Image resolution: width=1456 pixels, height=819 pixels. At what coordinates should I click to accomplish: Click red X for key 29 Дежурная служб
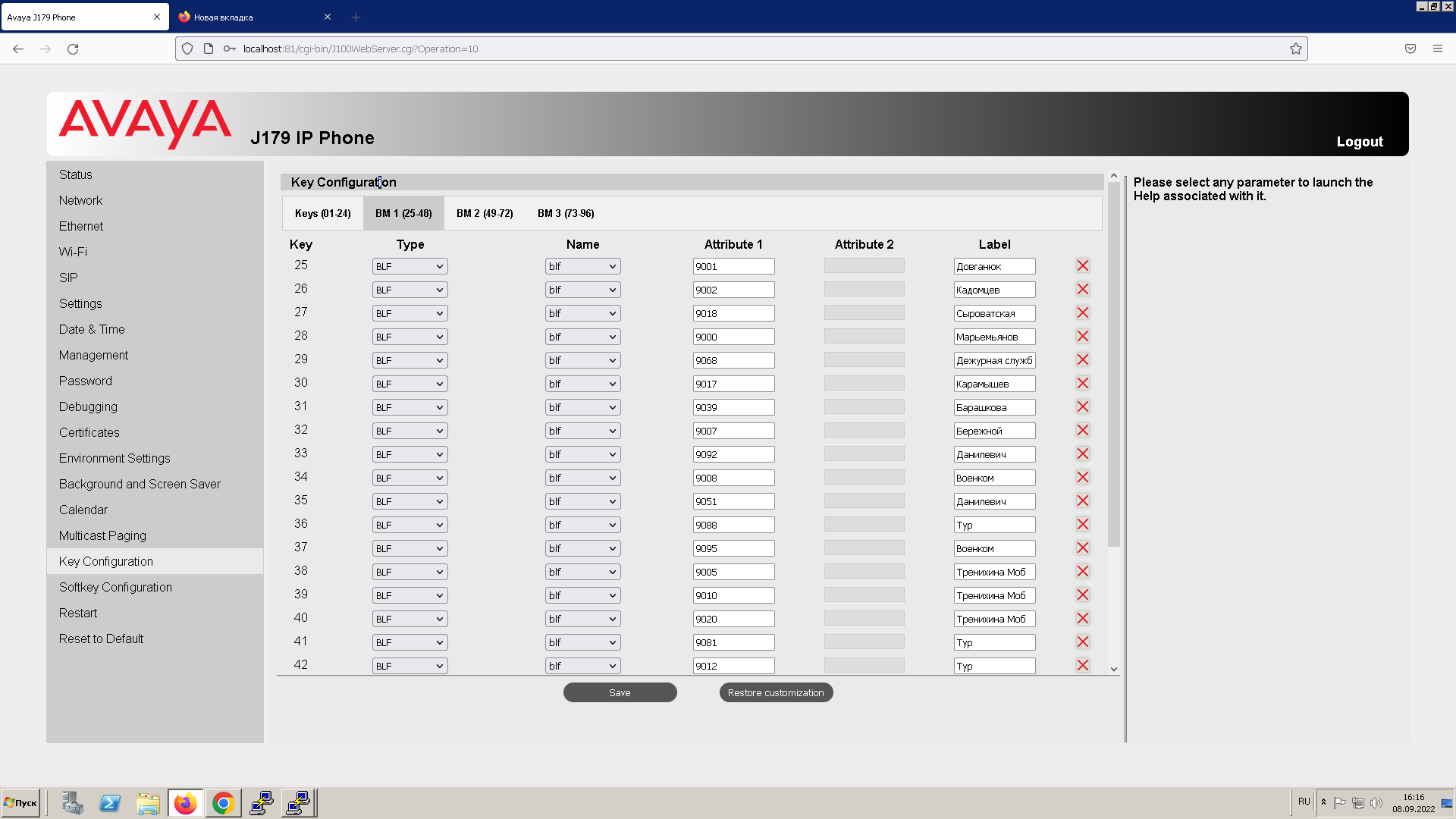click(1082, 360)
